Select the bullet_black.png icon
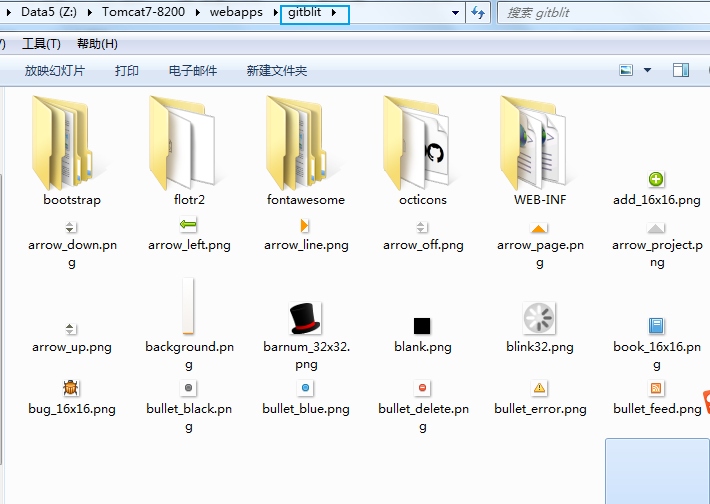The width and height of the screenshot is (710, 504). [x=188, y=388]
